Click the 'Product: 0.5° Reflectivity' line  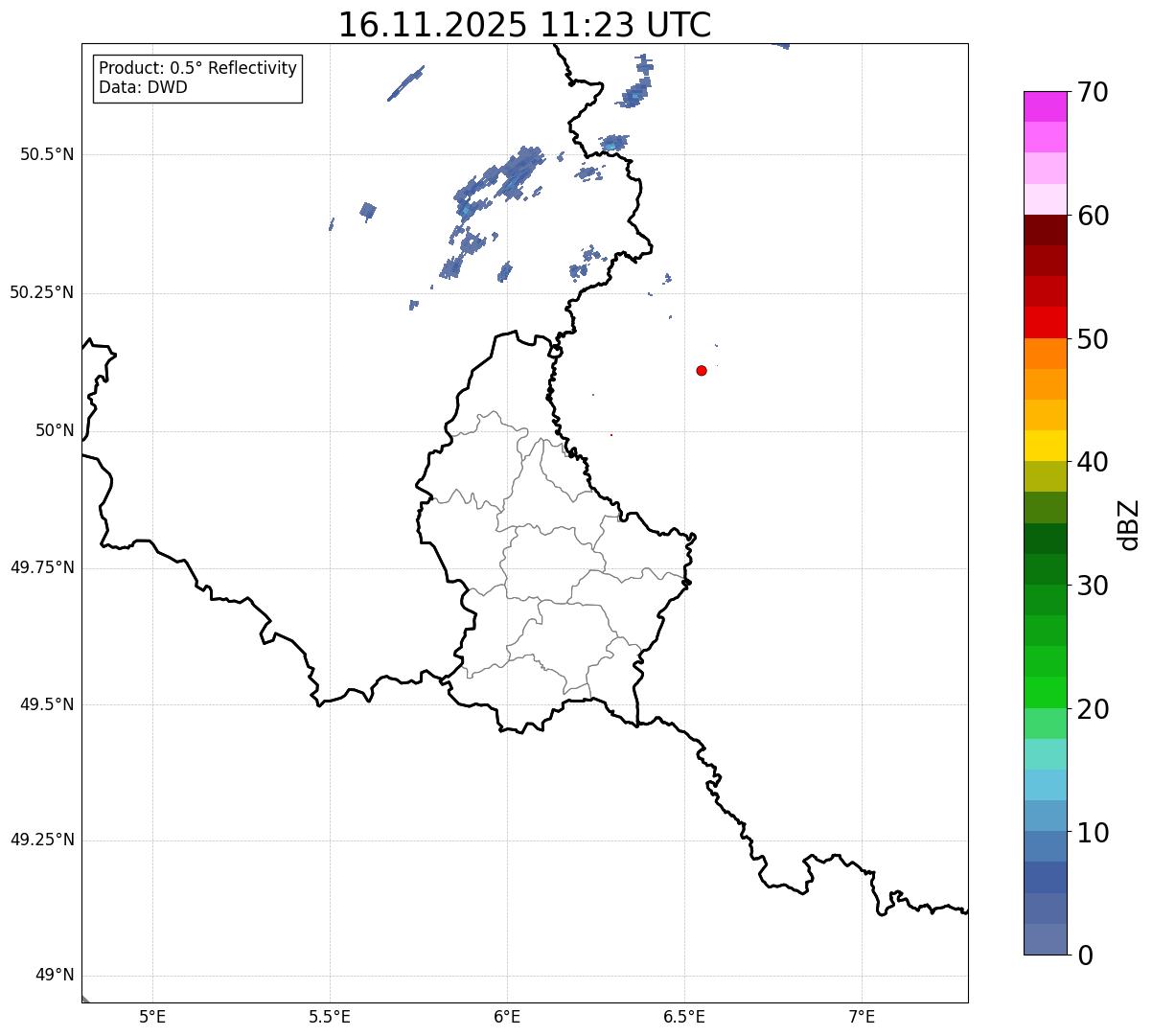click(x=197, y=69)
